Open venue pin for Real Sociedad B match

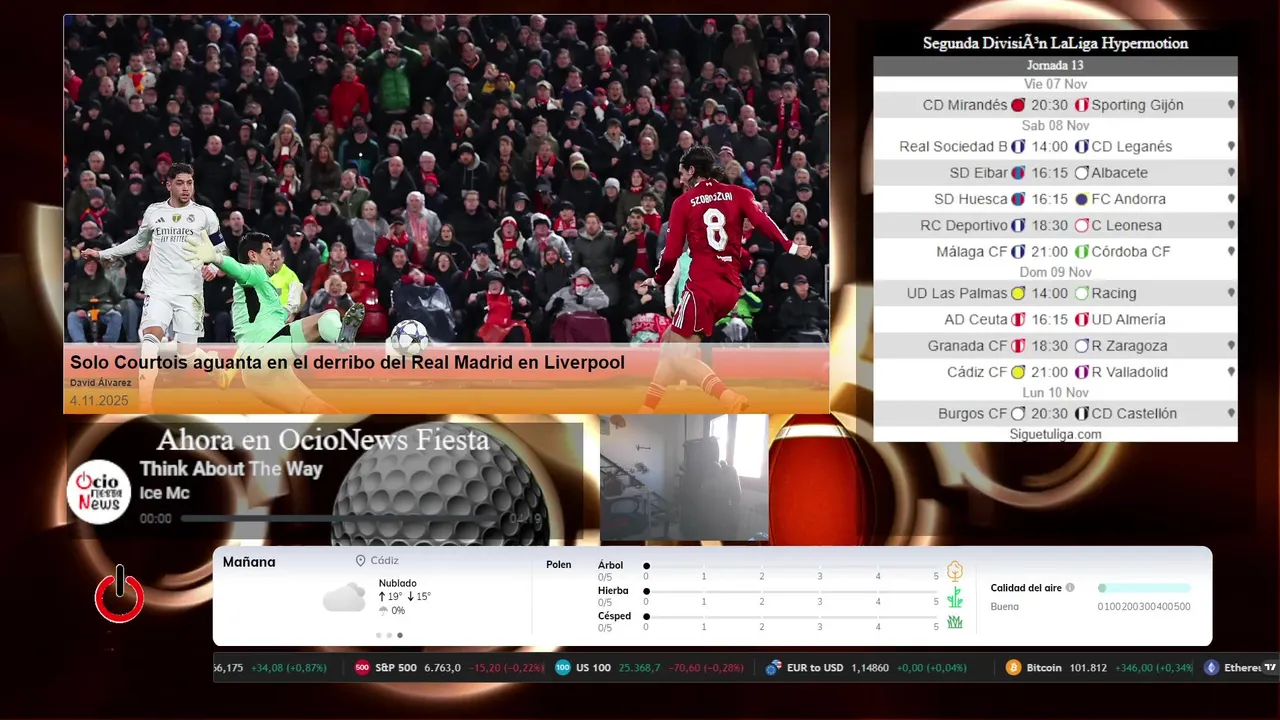click(x=1231, y=146)
